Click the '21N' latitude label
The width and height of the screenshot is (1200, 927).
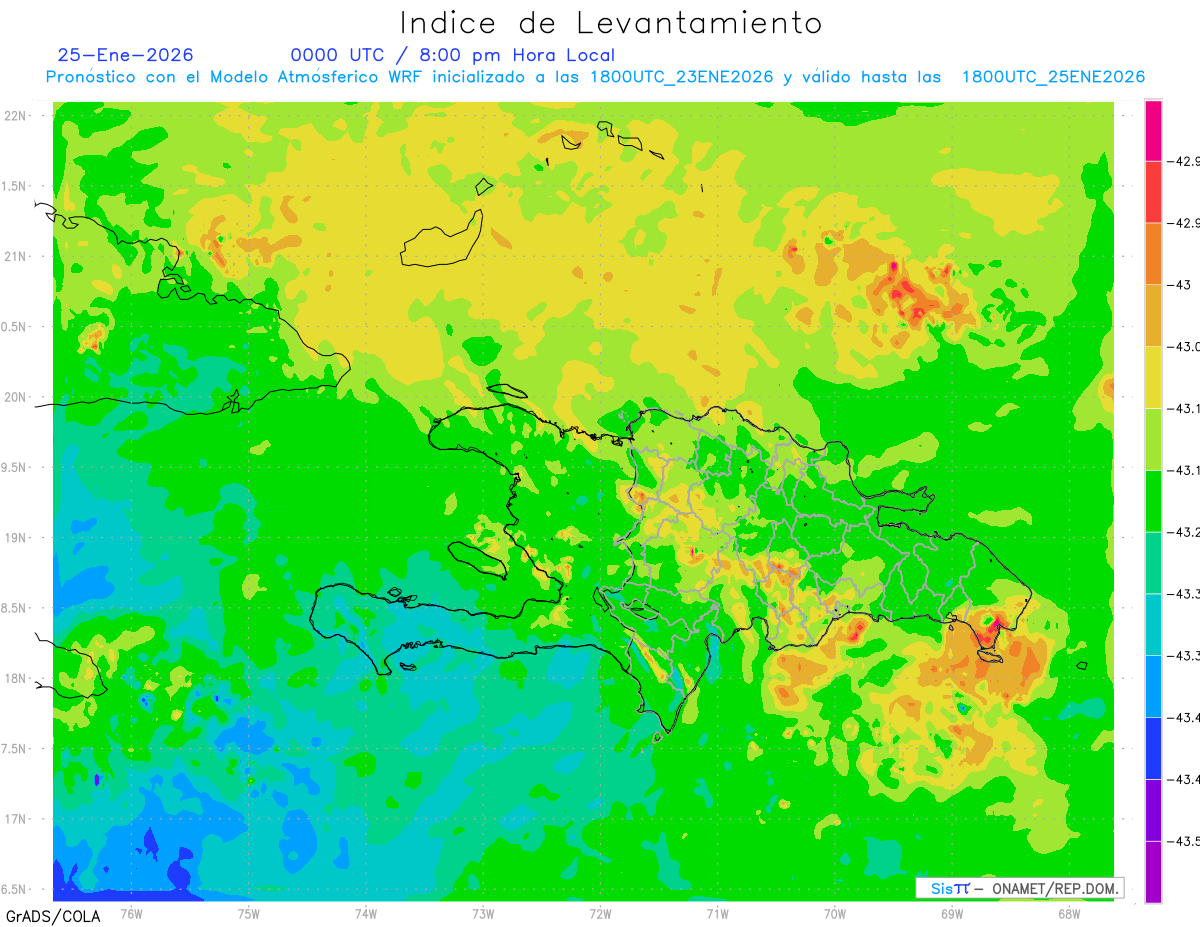16,256
